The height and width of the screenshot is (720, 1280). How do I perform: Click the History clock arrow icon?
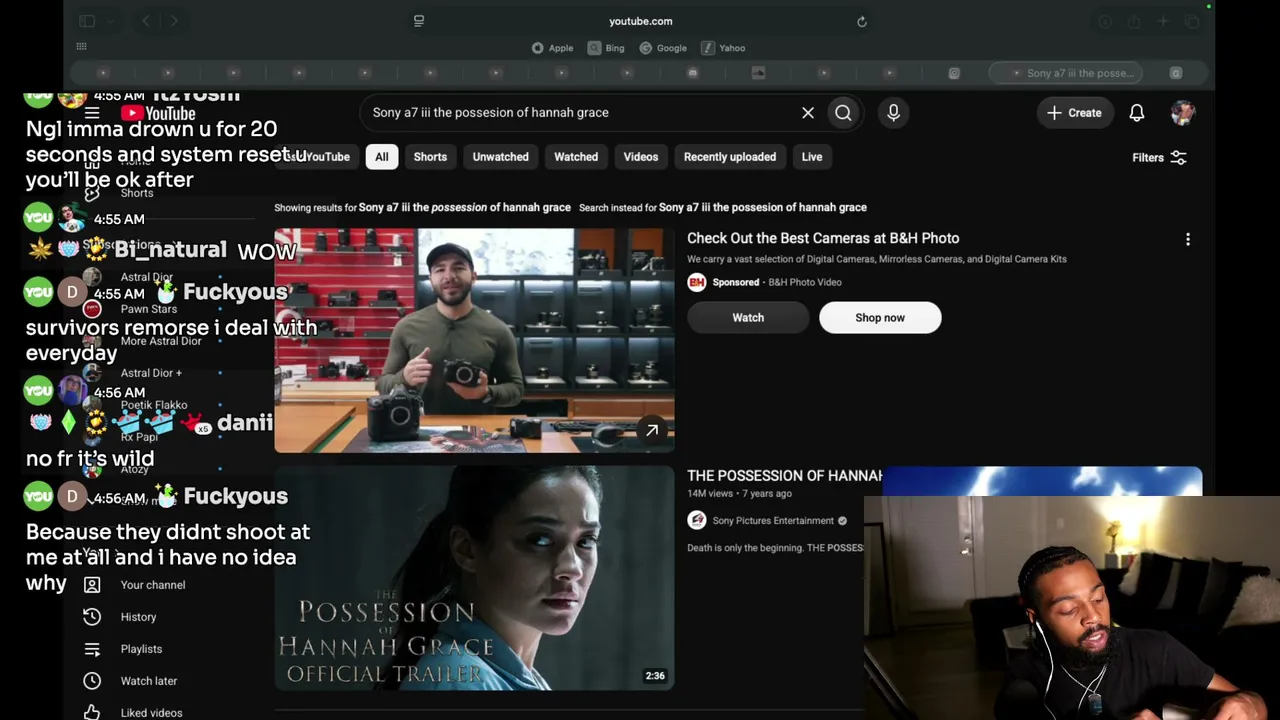(92, 617)
